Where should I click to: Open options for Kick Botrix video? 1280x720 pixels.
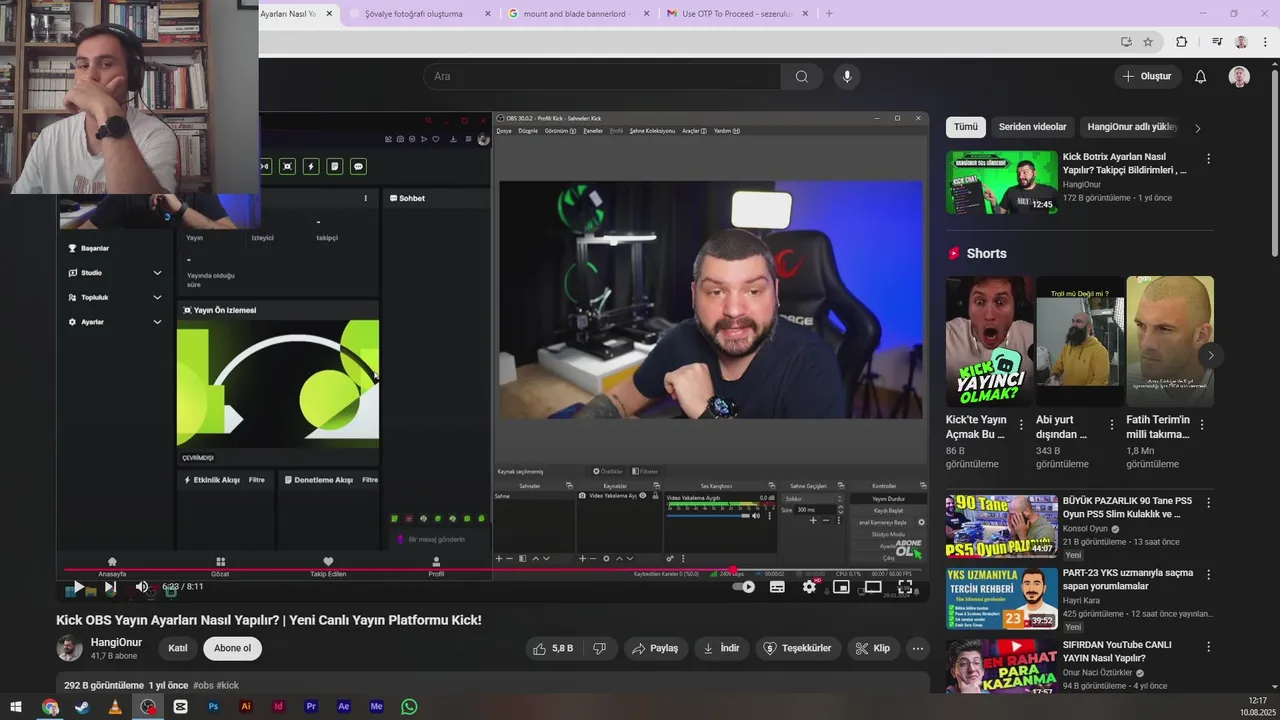pyautogui.click(x=1208, y=158)
